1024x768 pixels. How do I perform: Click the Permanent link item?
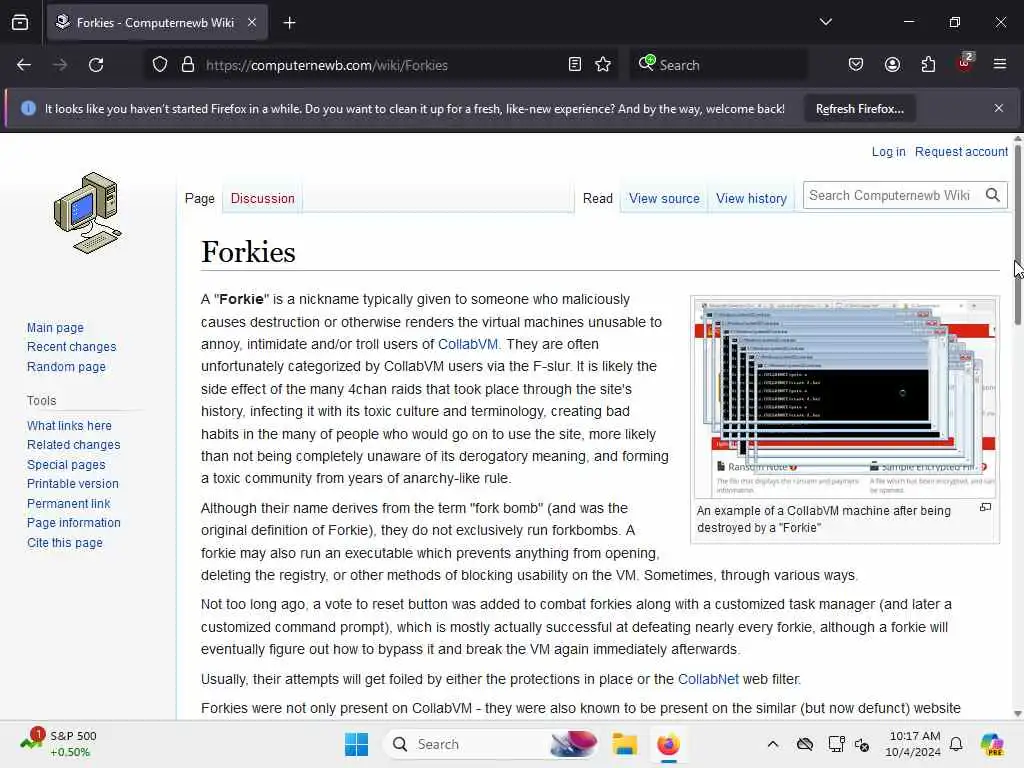[69, 504]
